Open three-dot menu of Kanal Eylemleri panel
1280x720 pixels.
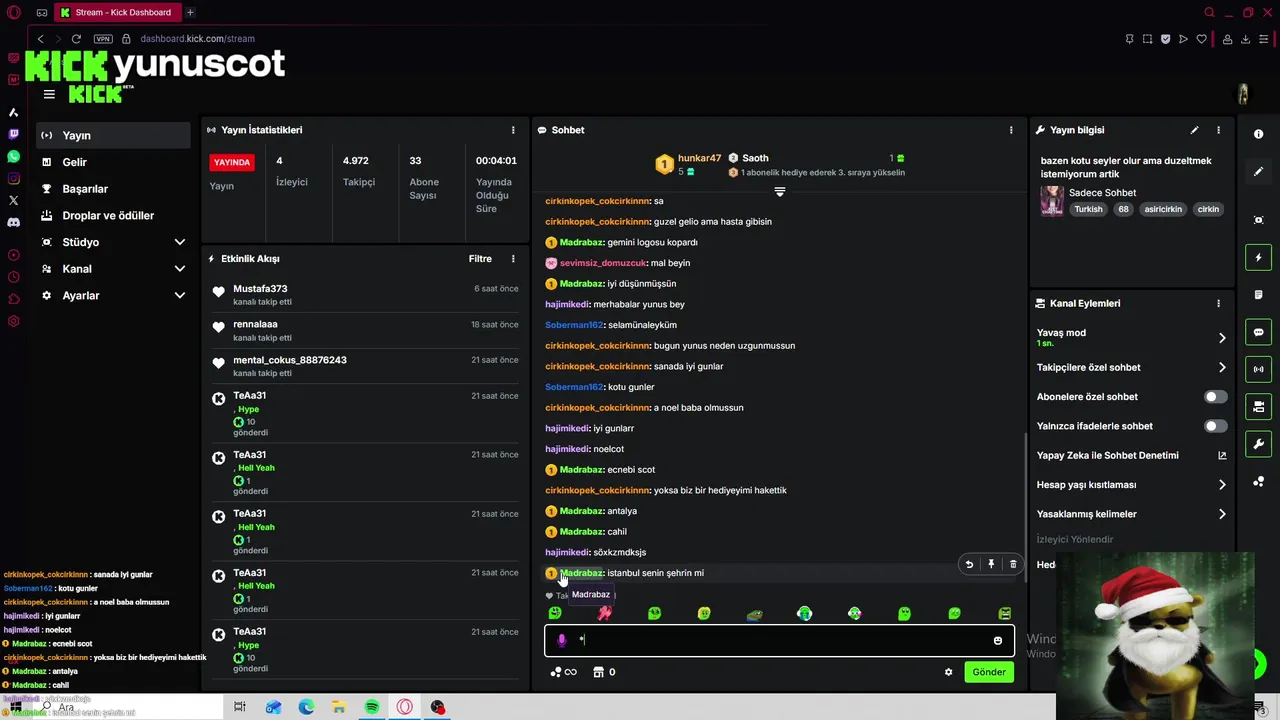pos(1218,303)
